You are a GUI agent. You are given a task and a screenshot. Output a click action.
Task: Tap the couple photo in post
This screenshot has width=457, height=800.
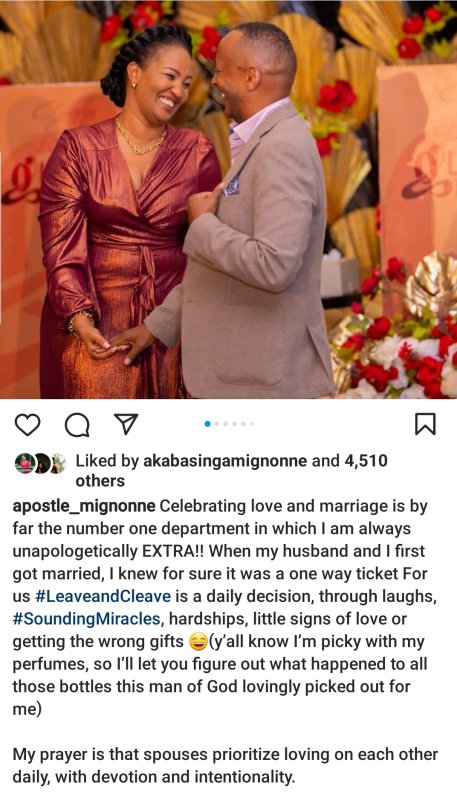228,199
